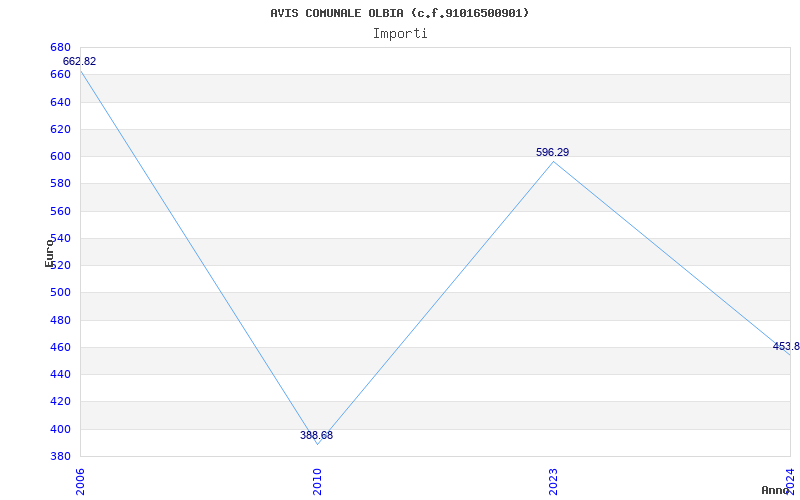Click the 2006 x-axis label
Viewport: 800px width, 500px height.
point(80,482)
